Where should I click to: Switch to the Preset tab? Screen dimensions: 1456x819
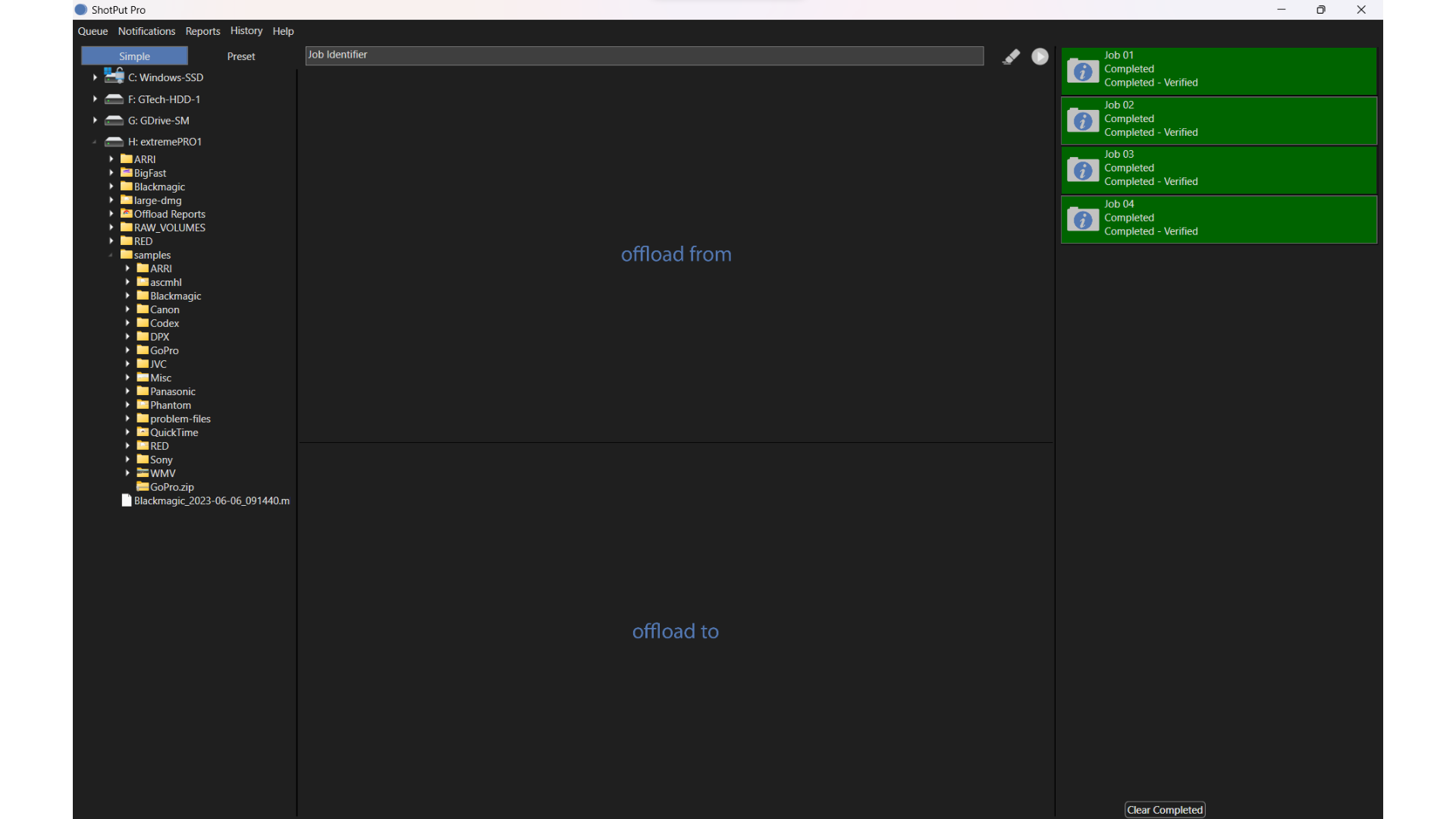241,56
